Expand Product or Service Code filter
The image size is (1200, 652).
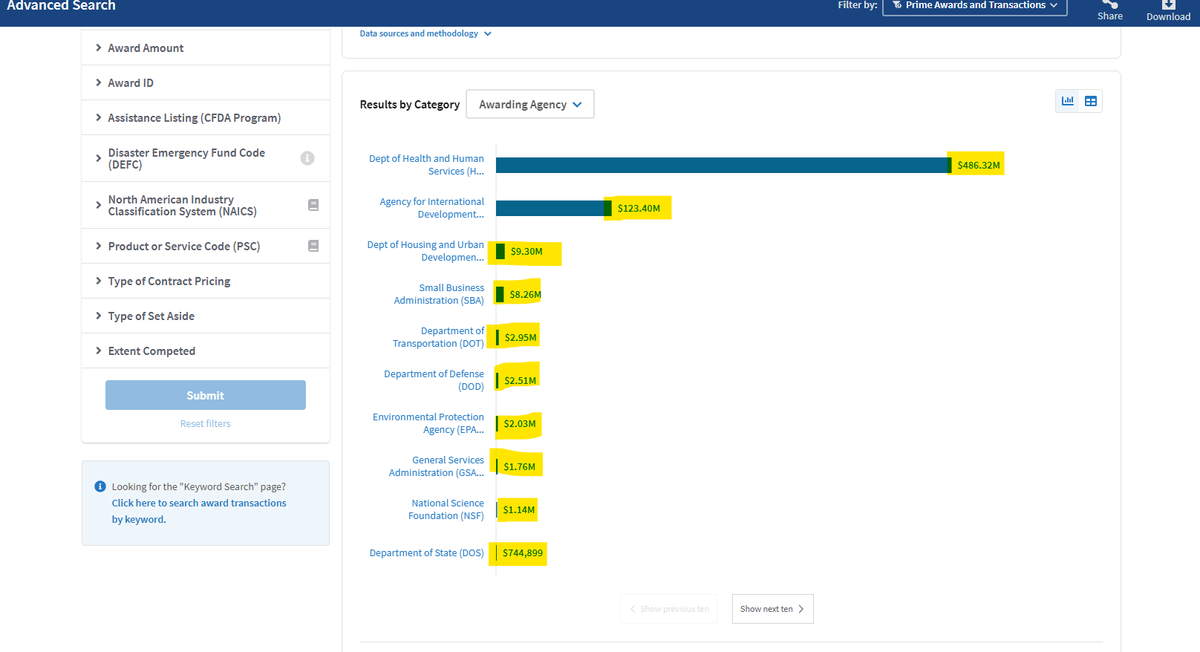pos(206,246)
